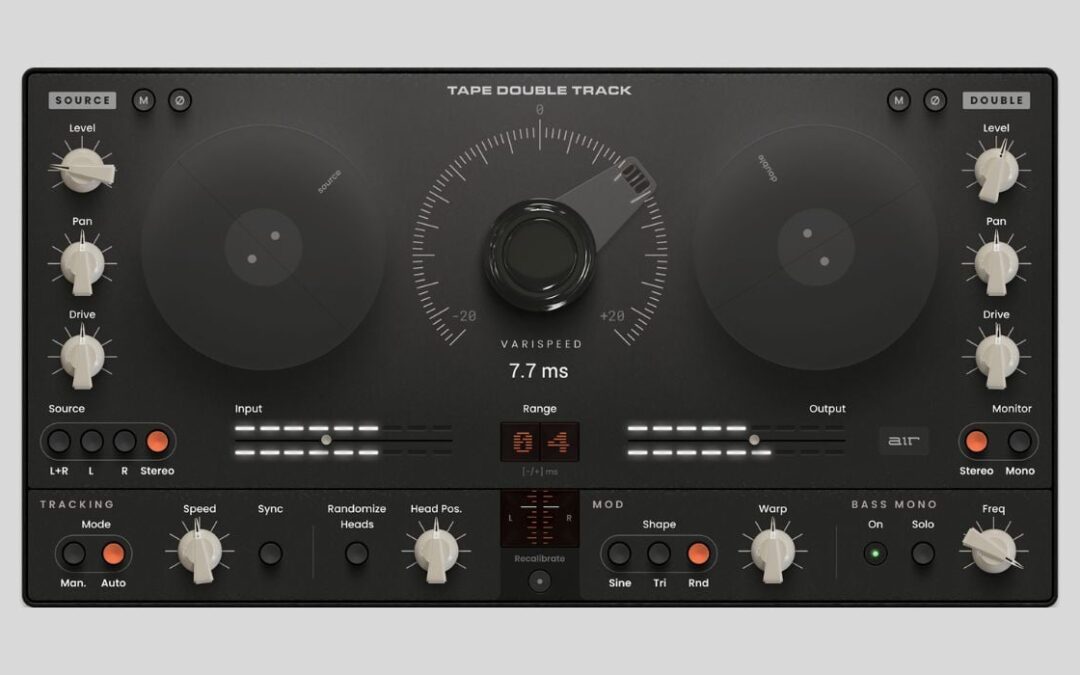Solo the Bass Mono band
The height and width of the screenshot is (675, 1080).
922,551
